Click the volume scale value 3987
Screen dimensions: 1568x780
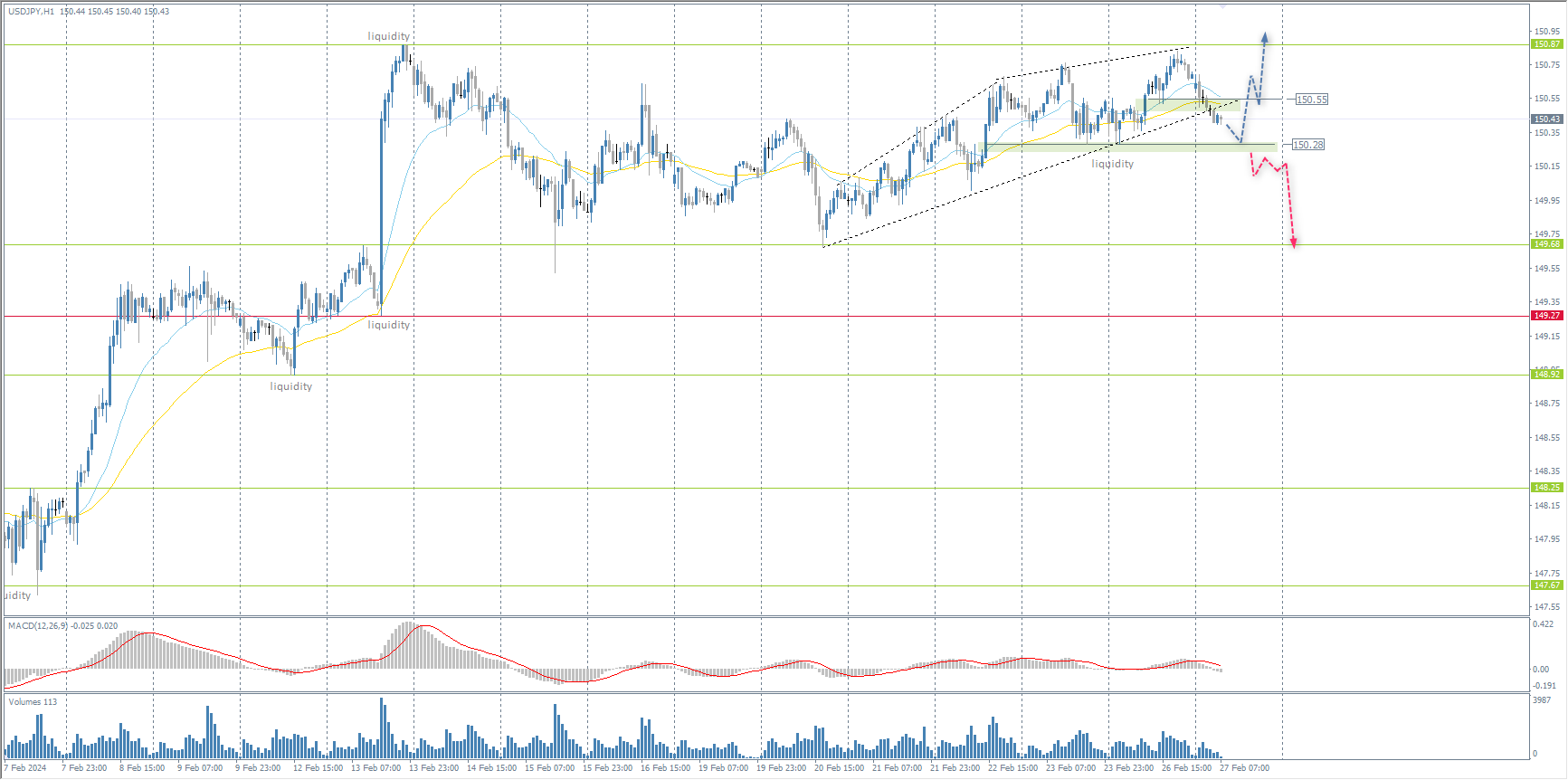point(1542,700)
